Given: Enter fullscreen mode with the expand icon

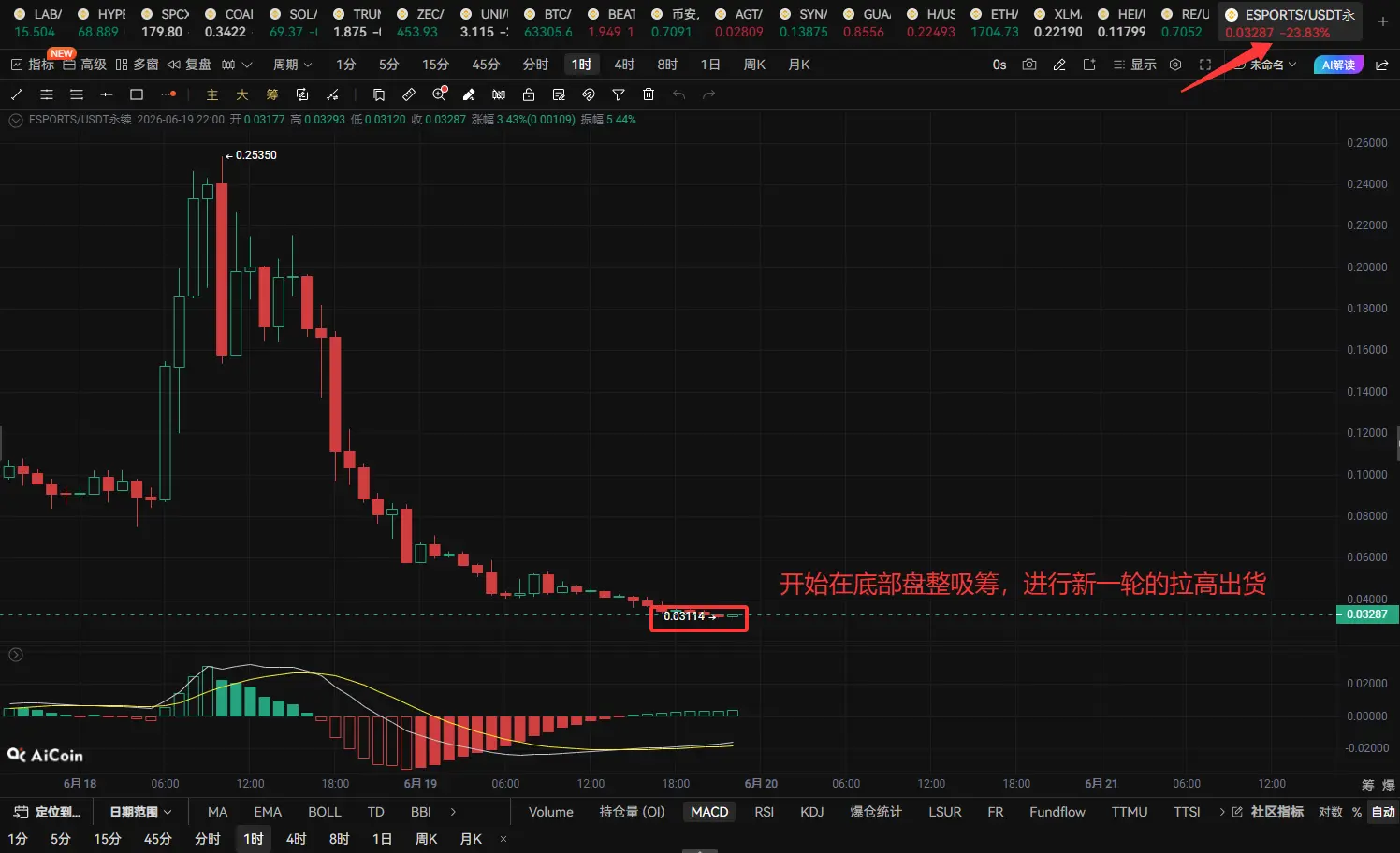Looking at the screenshot, I should (1205, 65).
